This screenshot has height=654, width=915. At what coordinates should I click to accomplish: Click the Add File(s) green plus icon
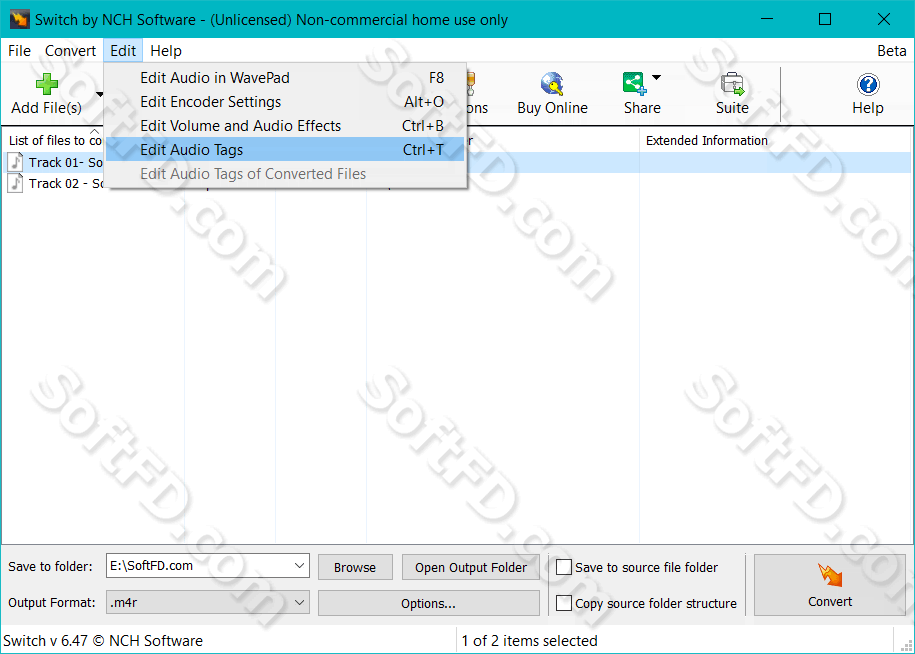[x=47, y=85]
